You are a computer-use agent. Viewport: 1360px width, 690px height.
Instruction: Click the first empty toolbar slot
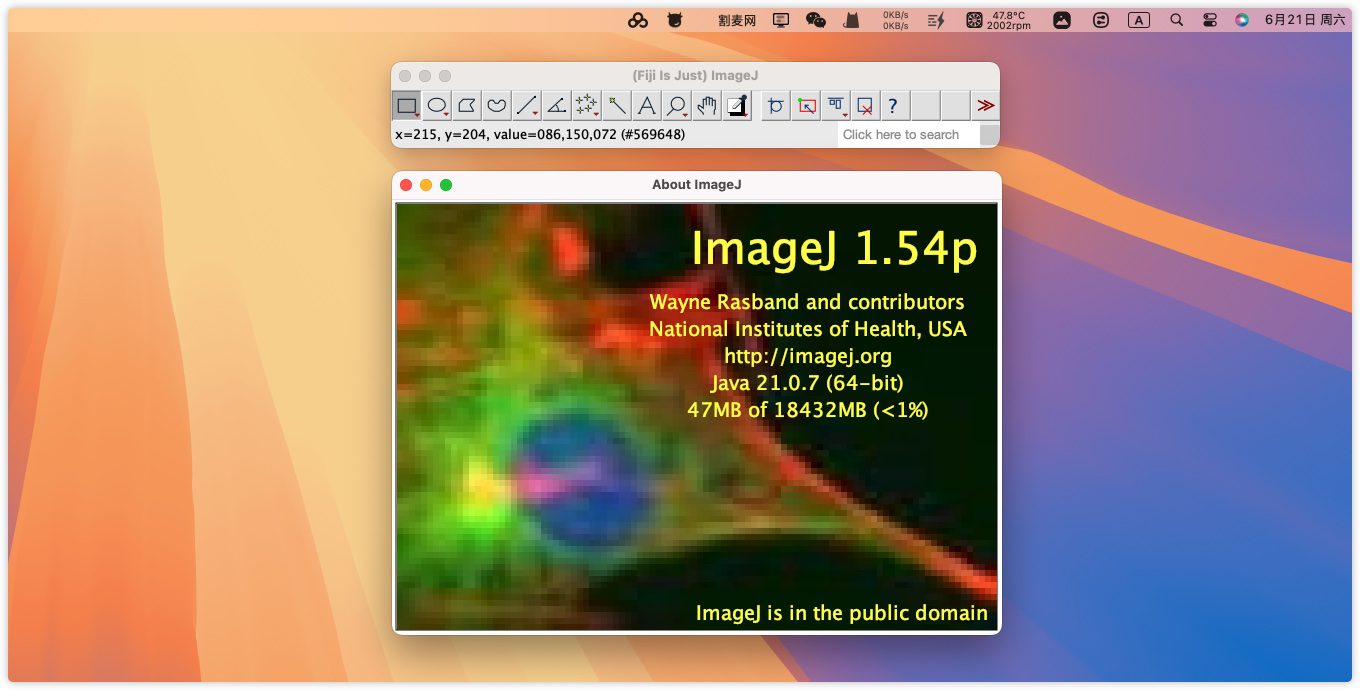926,105
